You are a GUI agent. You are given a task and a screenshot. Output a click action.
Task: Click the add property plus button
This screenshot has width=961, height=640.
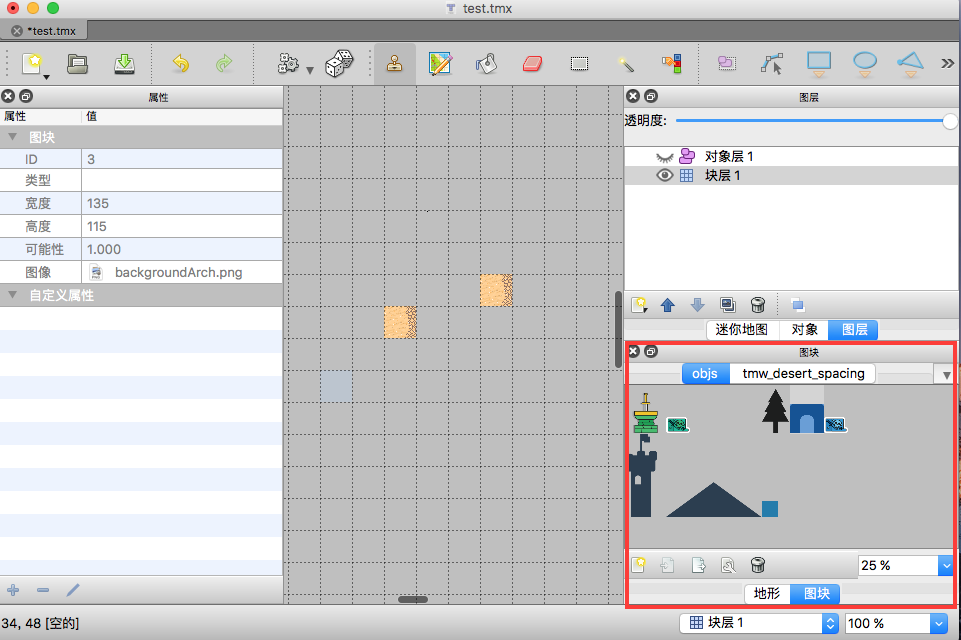tap(13, 590)
